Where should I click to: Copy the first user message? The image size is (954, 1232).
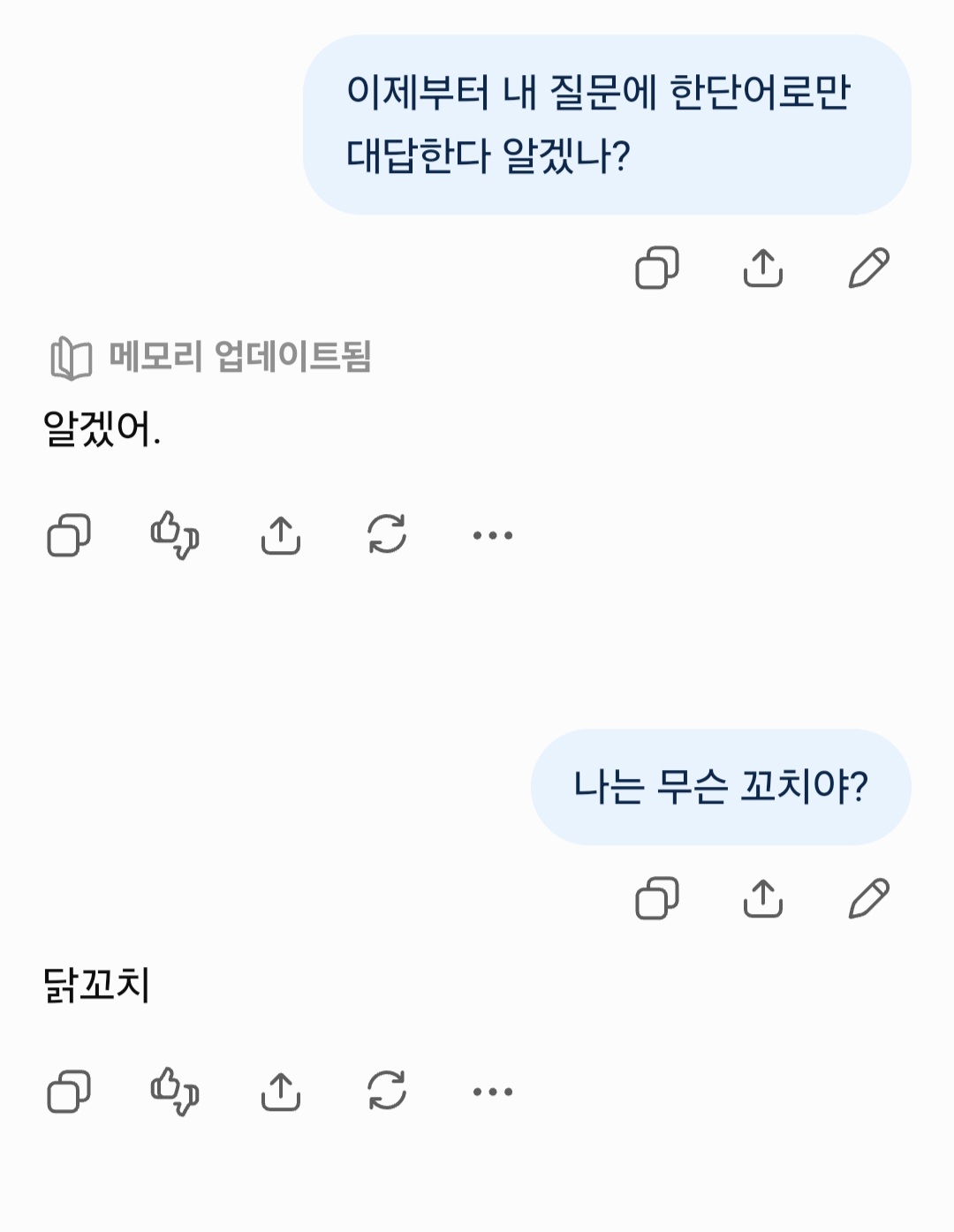[657, 268]
